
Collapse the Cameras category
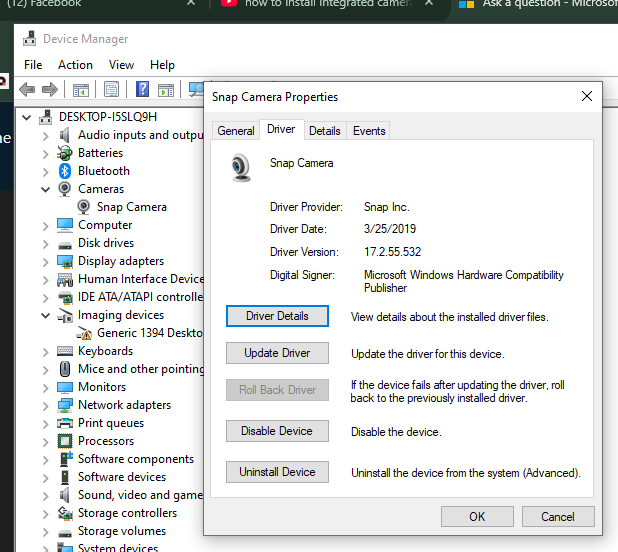point(46,189)
